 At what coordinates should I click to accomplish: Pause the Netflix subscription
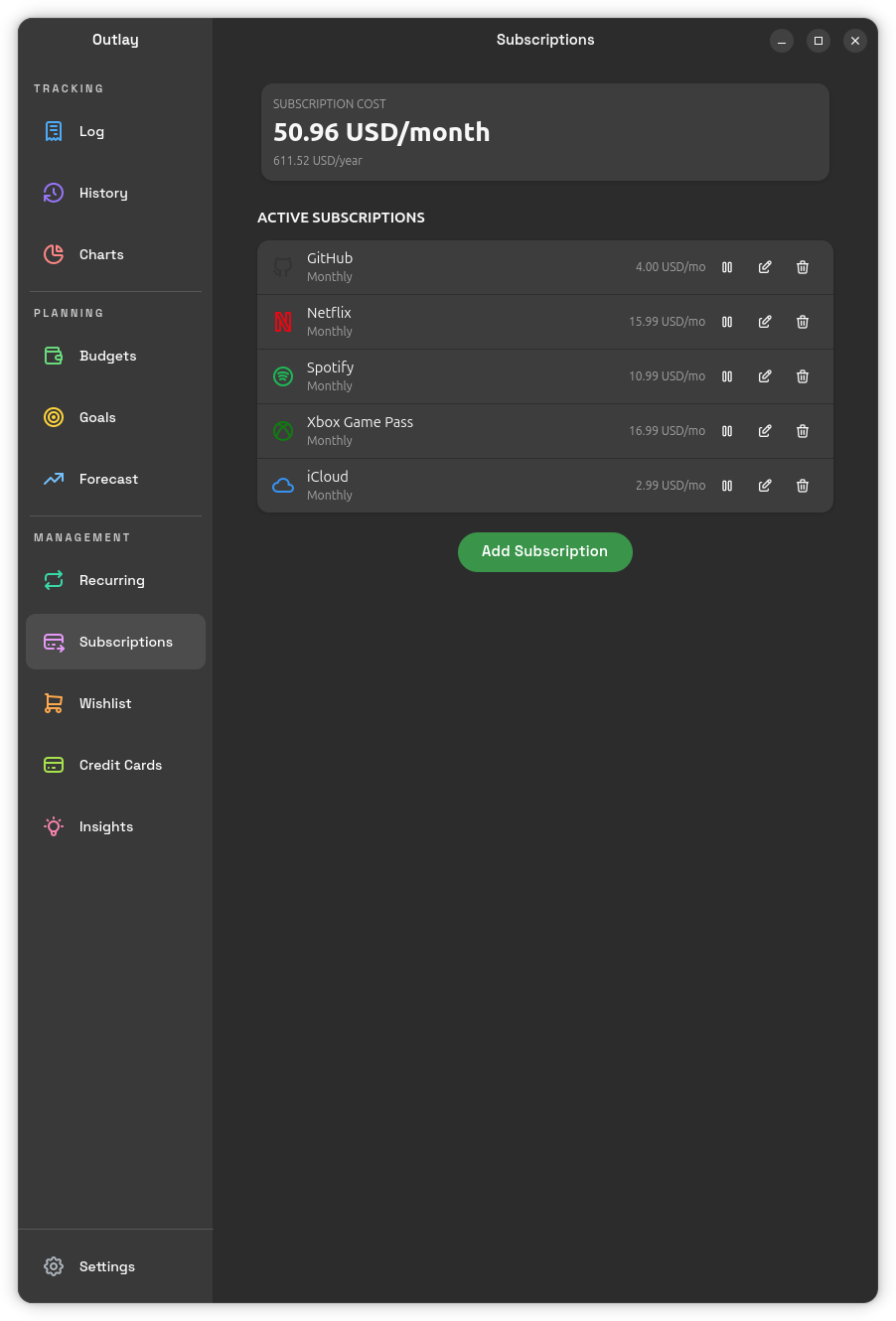coord(727,322)
